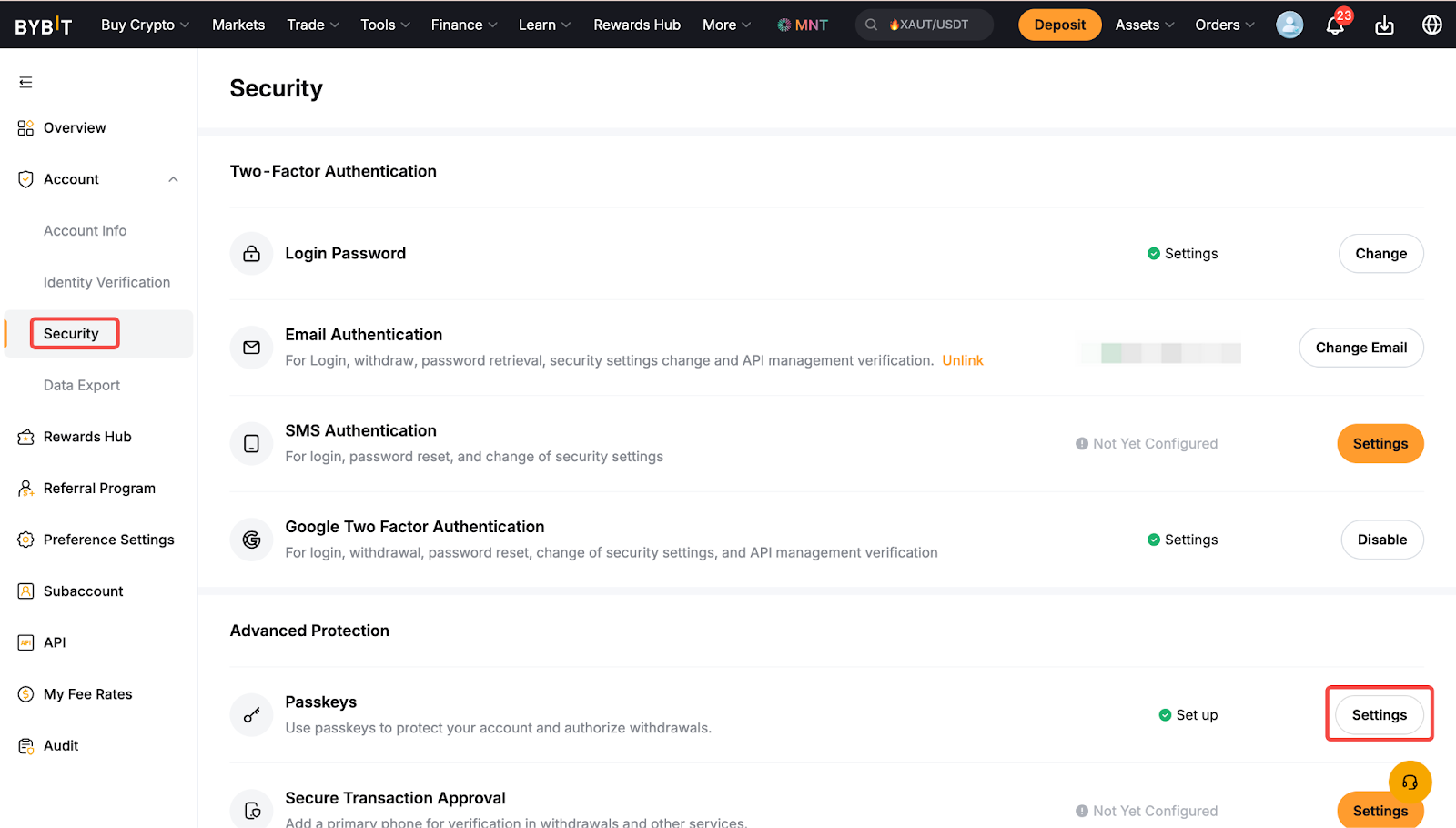The width and height of the screenshot is (1456, 828).
Task: Collapse the Account sidebar section
Action: point(173,179)
